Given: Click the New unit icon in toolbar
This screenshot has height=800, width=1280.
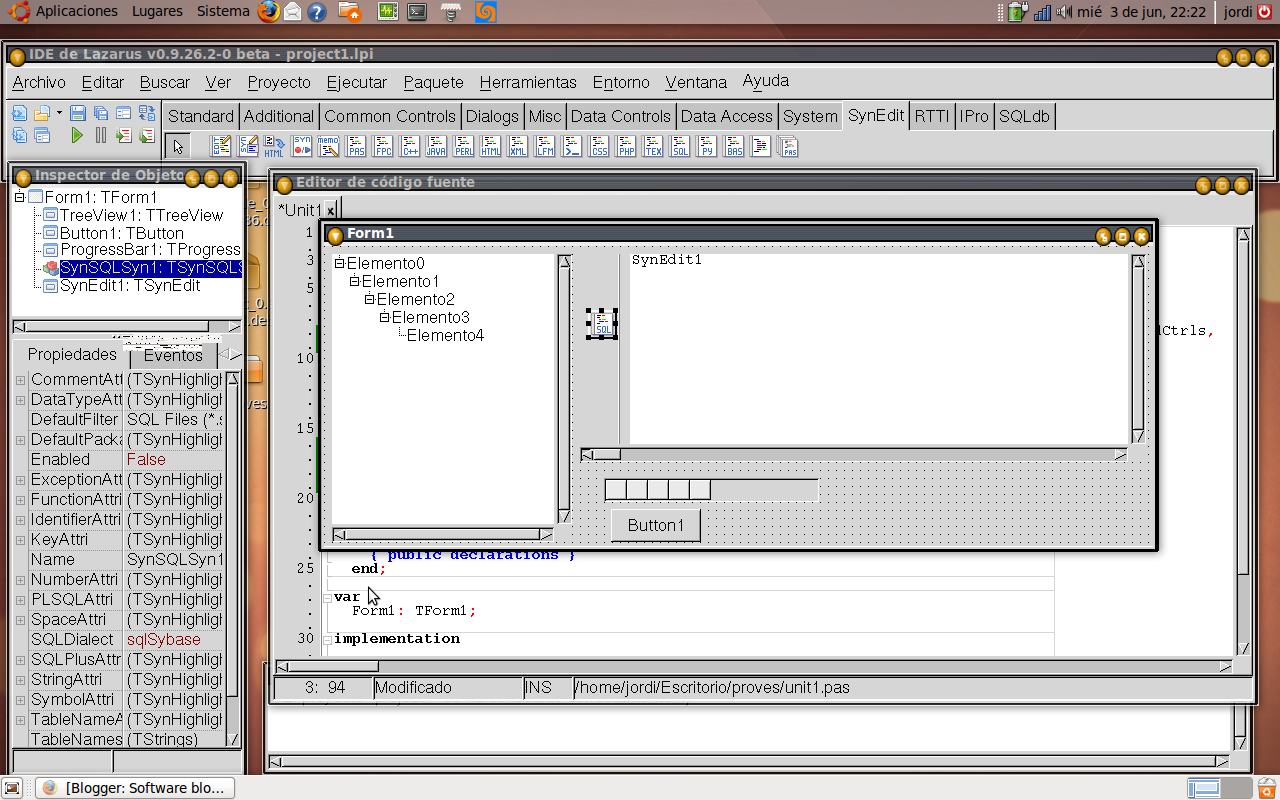Looking at the screenshot, I should (x=19, y=113).
